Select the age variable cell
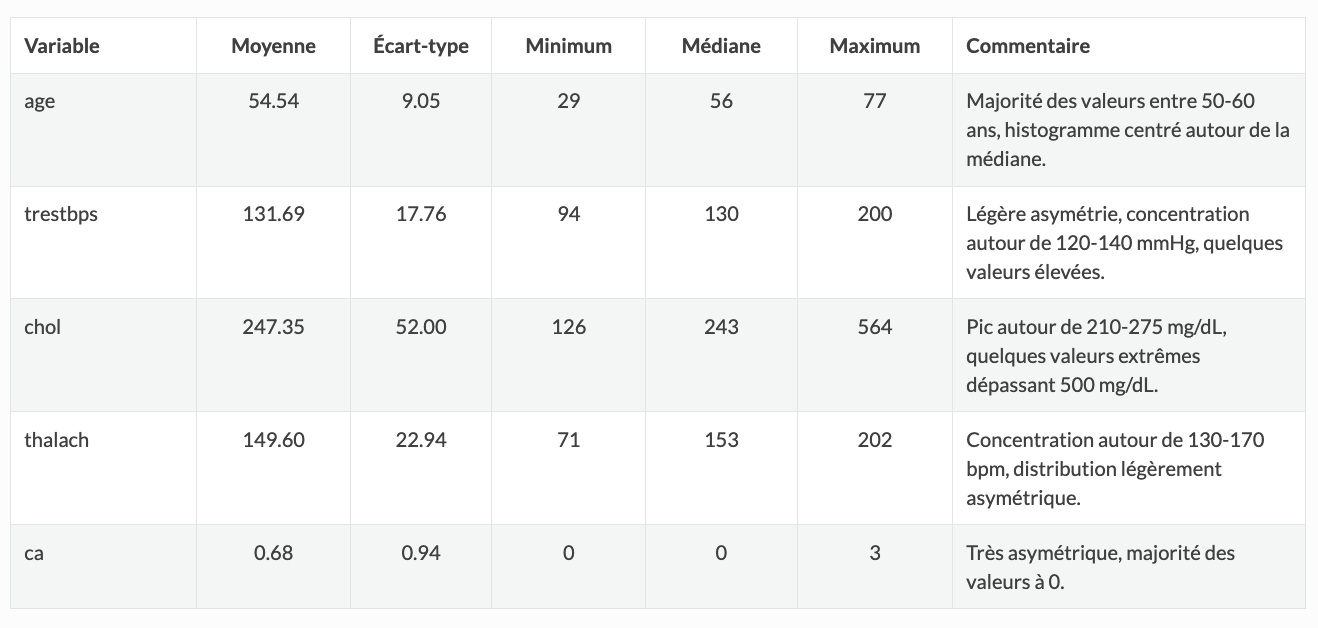 point(40,101)
